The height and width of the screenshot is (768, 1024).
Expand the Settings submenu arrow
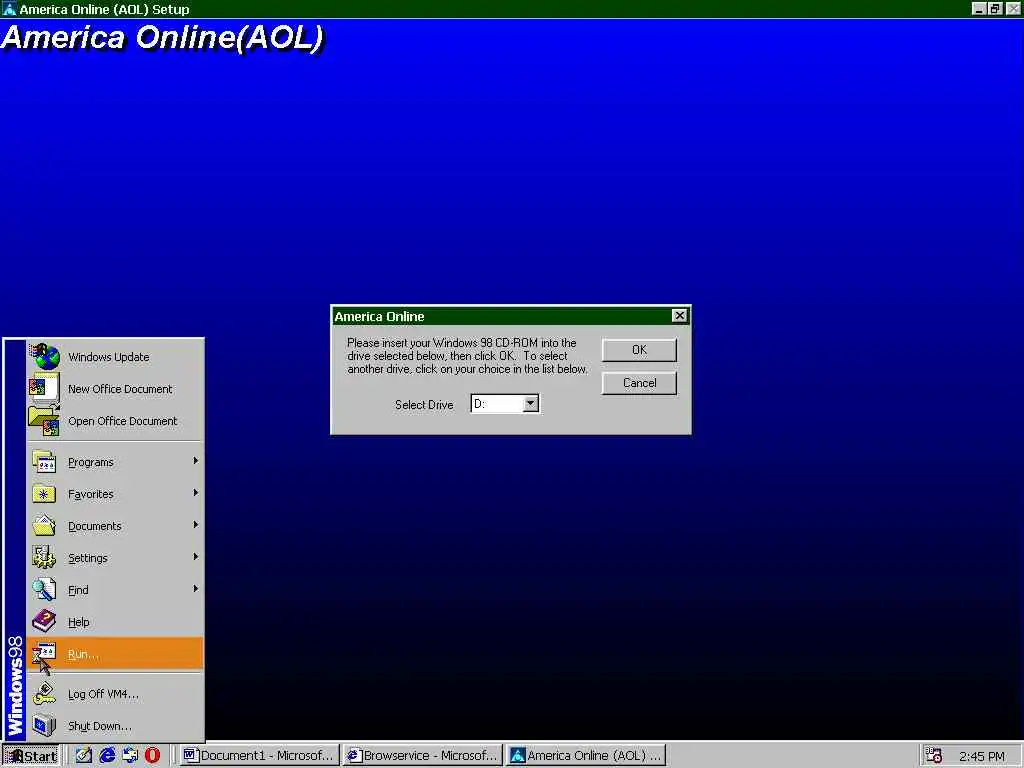195,557
